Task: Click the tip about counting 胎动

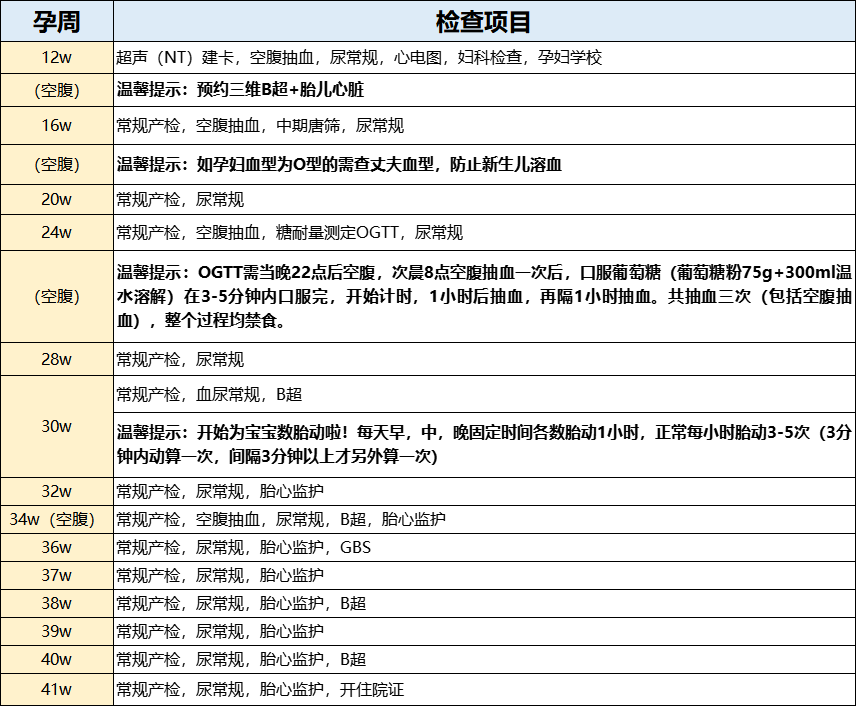Action: point(484,444)
